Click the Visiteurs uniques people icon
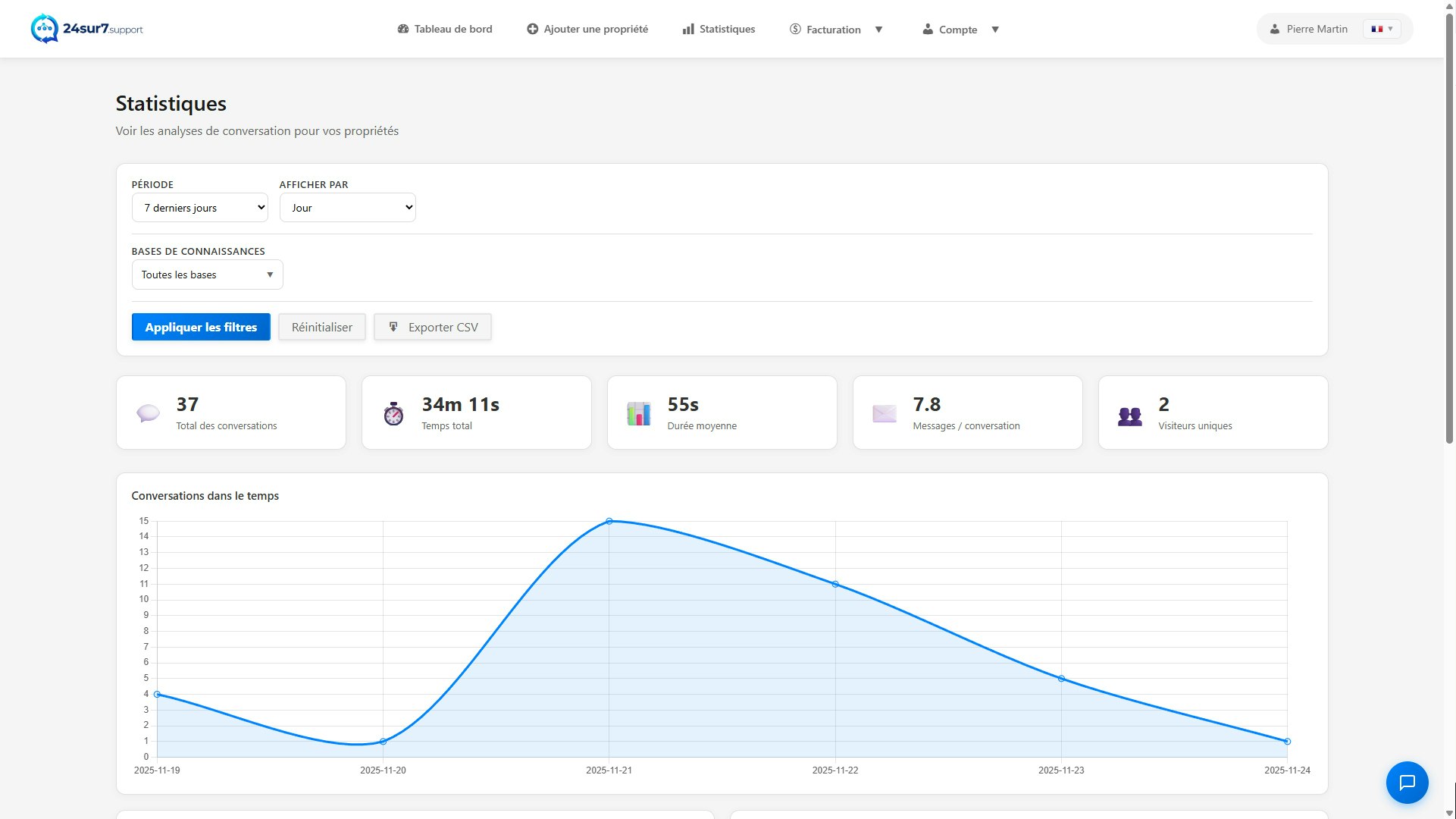This screenshot has width=1456, height=819. click(x=1129, y=416)
